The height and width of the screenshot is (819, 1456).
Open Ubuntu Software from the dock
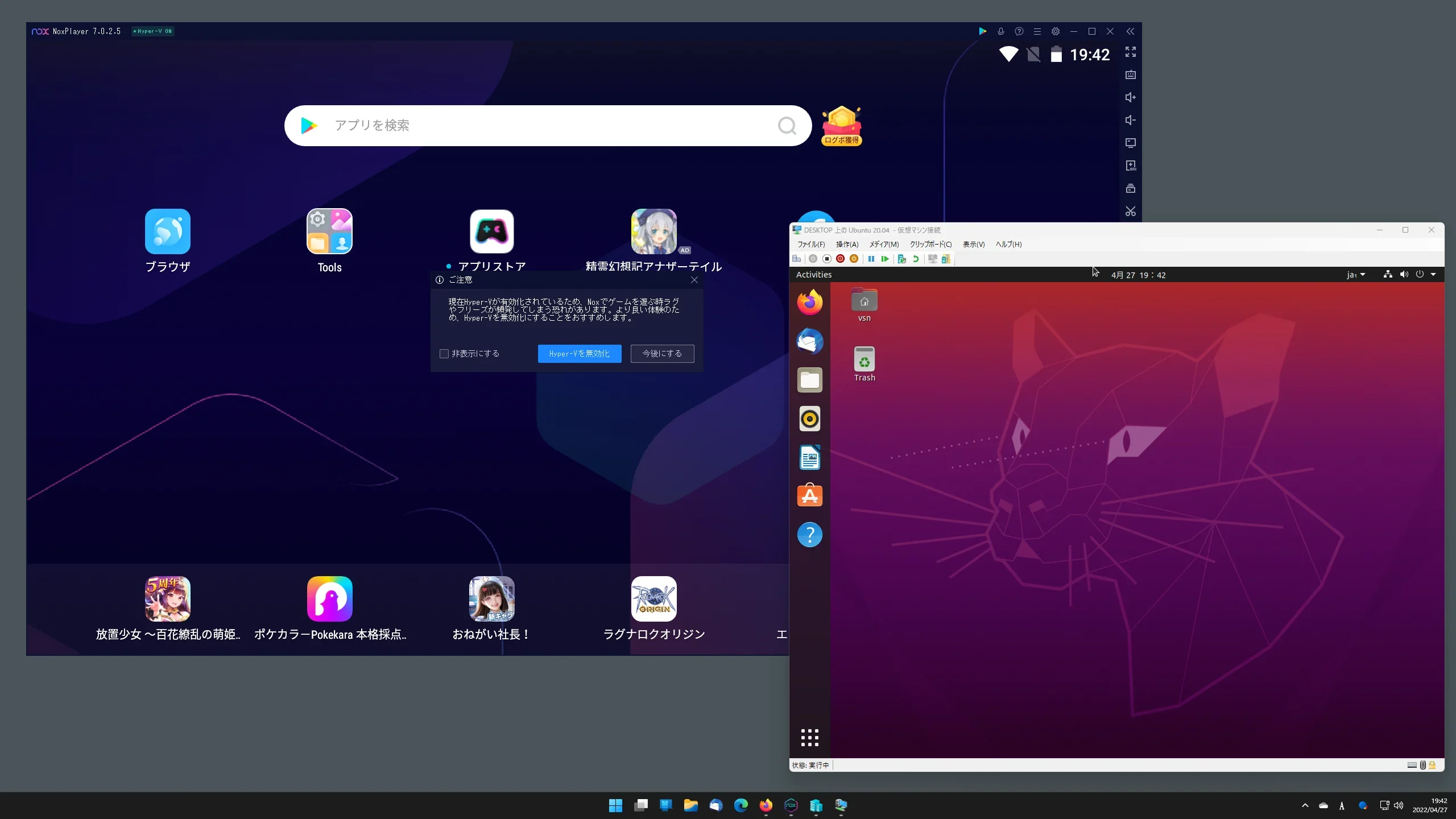tap(810, 496)
